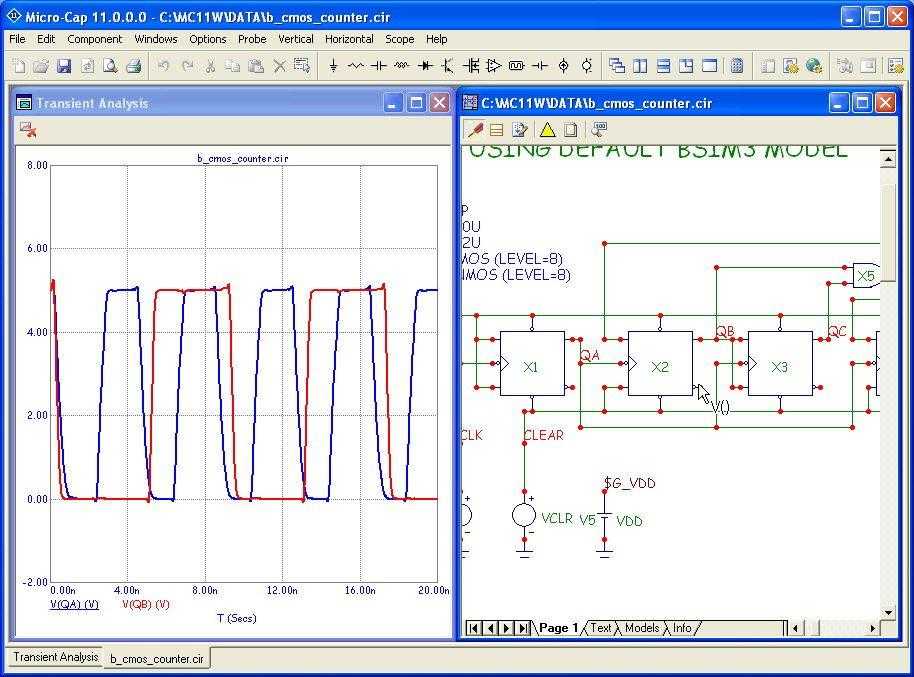The height and width of the screenshot is (677, 914).
Task: Click the print icon in main toolbar
Action: point(133,66)
